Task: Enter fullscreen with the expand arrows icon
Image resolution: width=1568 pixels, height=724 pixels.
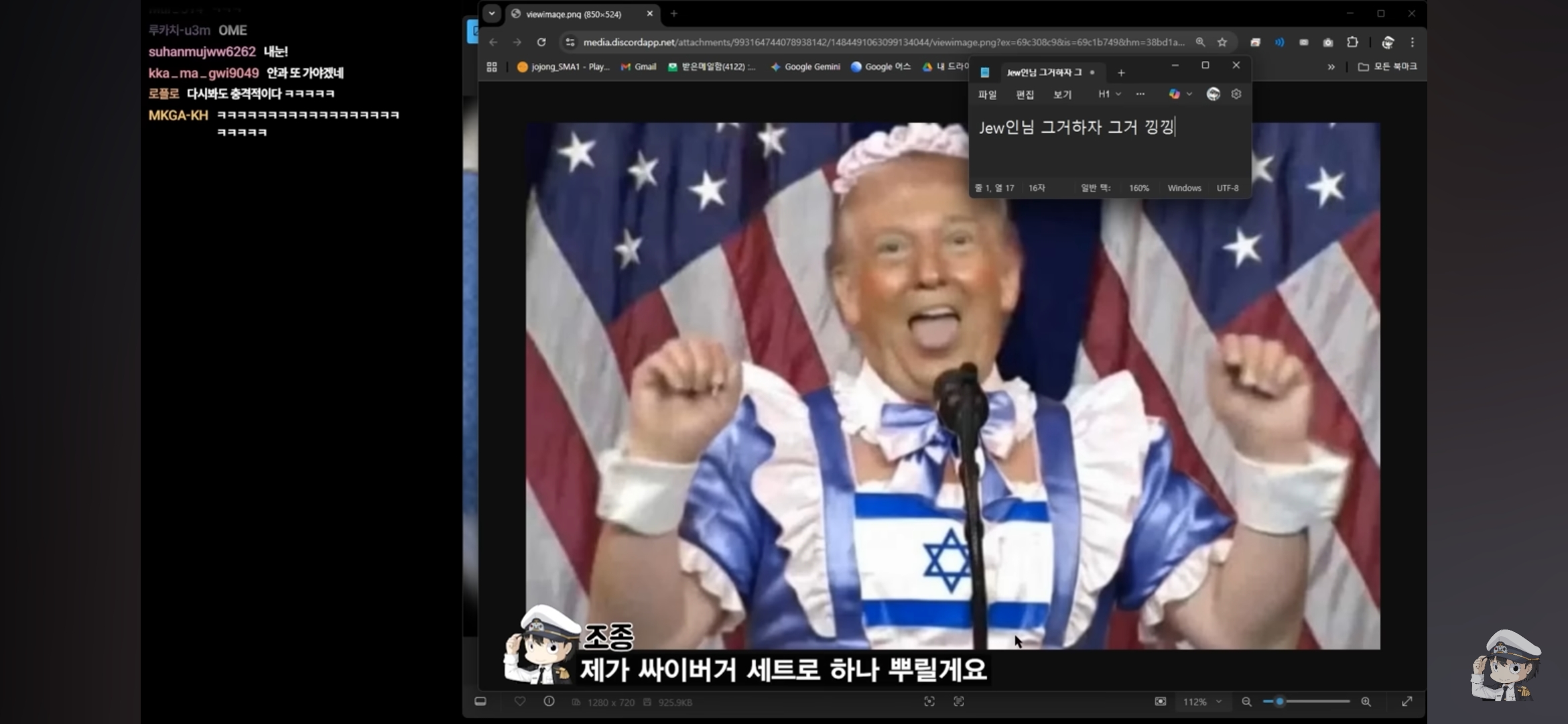Action: [x=1407, y=701]
